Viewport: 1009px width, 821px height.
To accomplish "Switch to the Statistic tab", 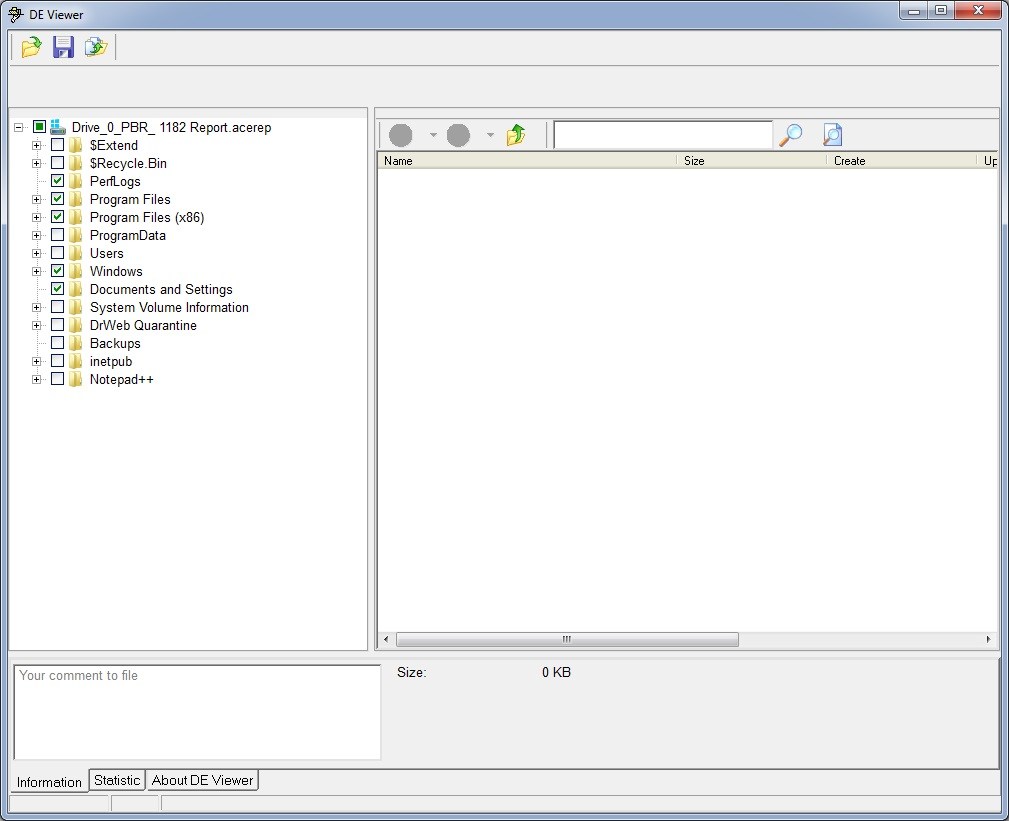I will pyautogui.click(x=117, y=780).
